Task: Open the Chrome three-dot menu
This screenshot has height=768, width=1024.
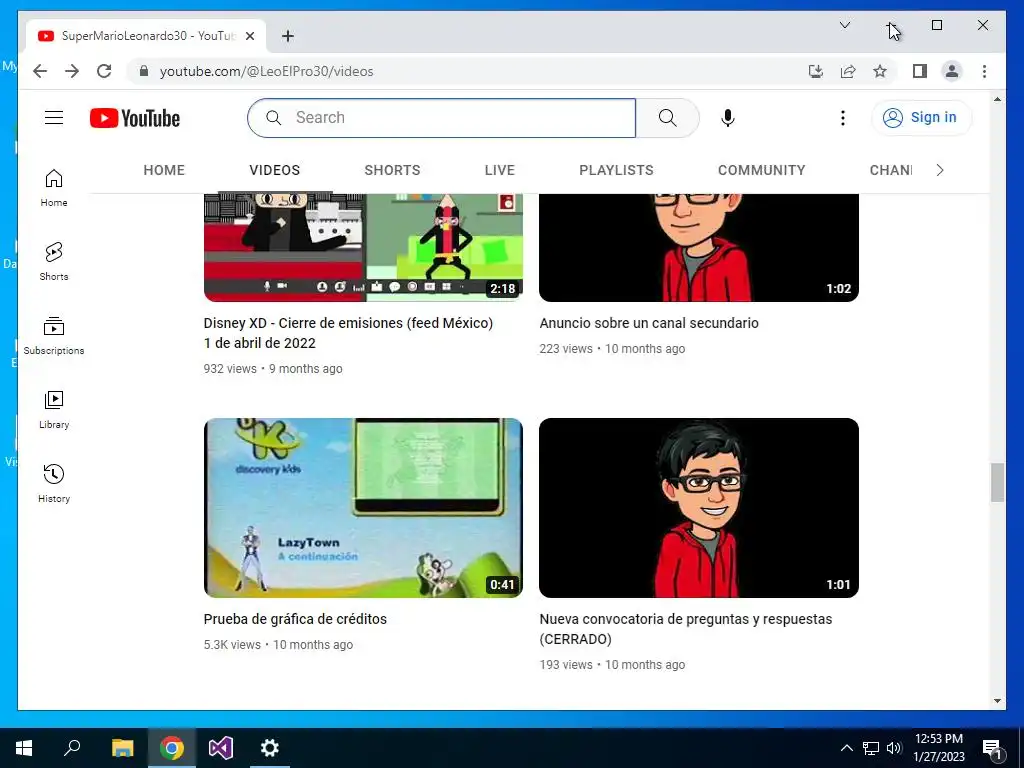Action: coord(984,71)
